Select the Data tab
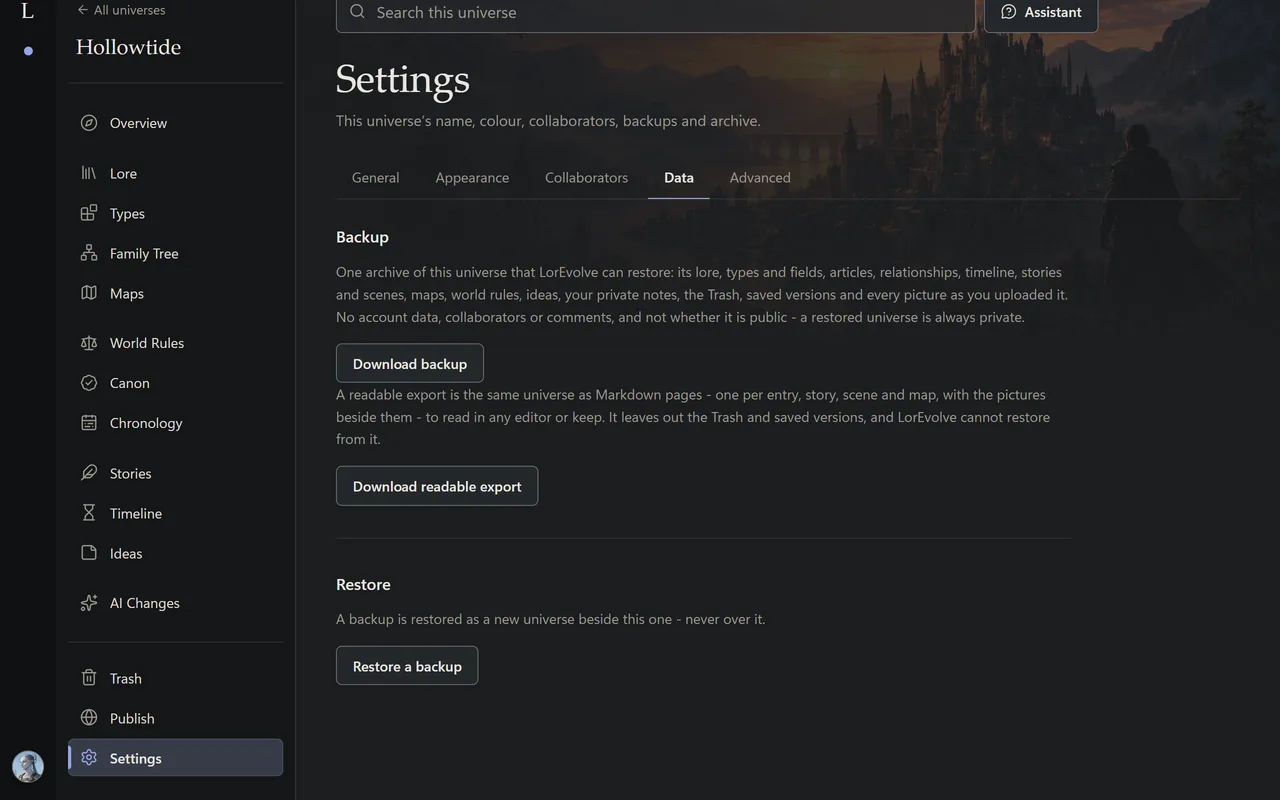The image size is (1280, 800). (x=679, y=178)
